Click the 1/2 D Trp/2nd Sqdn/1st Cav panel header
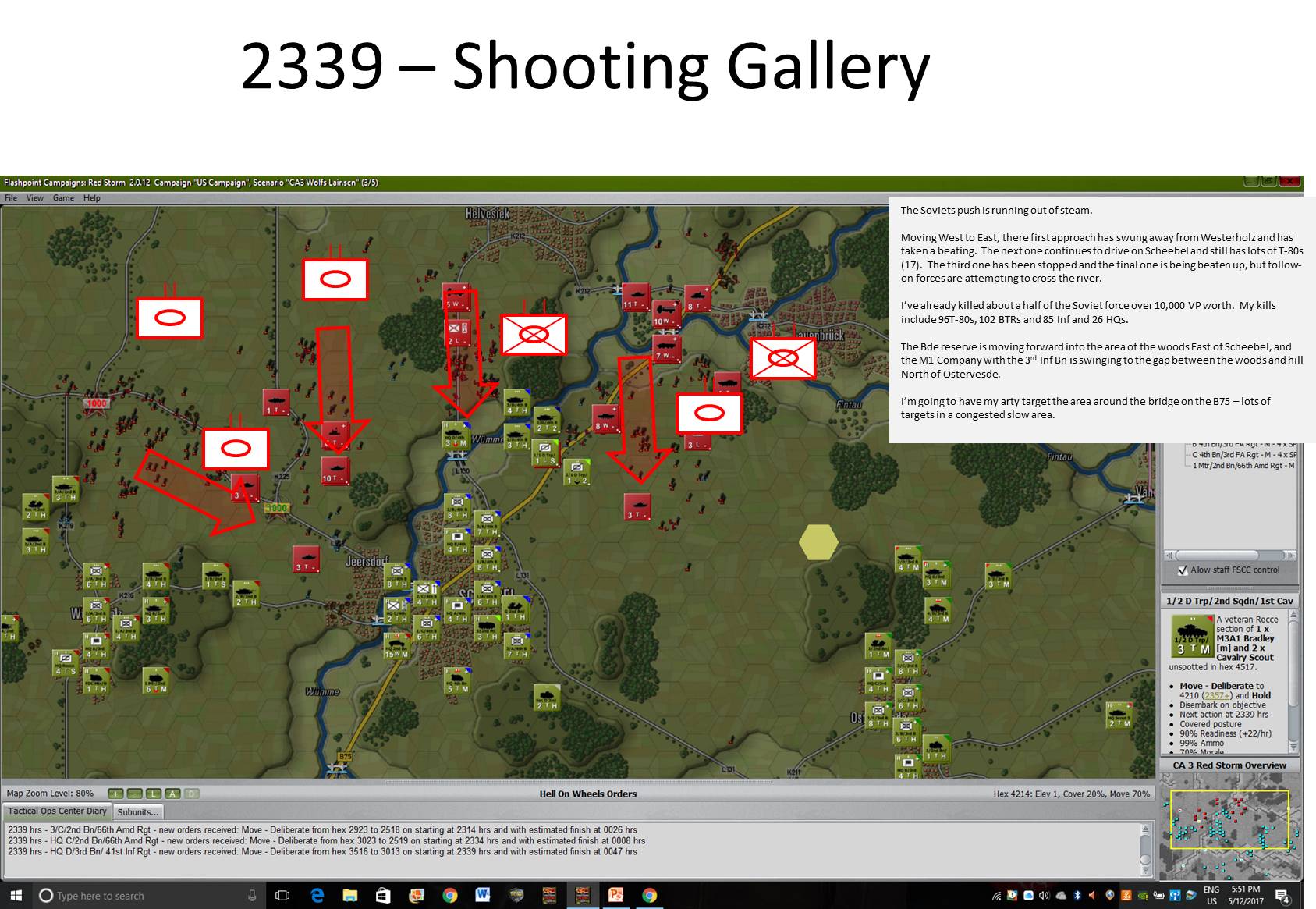The height and width of the screenshot is (909, 1316). click(1229, 601)
